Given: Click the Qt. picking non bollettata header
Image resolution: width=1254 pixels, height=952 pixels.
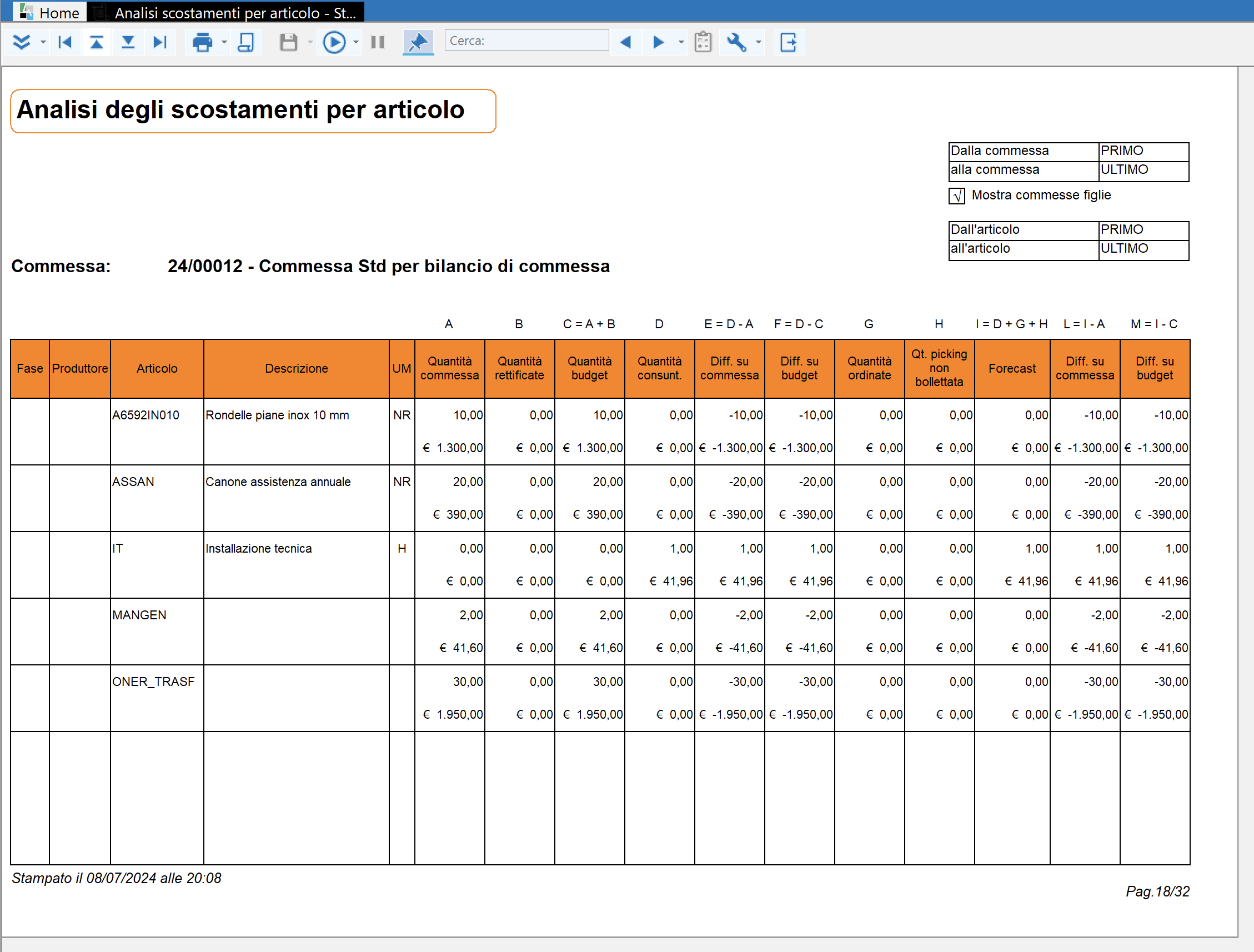Looking at the screenshot, I should (x=939, y=369).
